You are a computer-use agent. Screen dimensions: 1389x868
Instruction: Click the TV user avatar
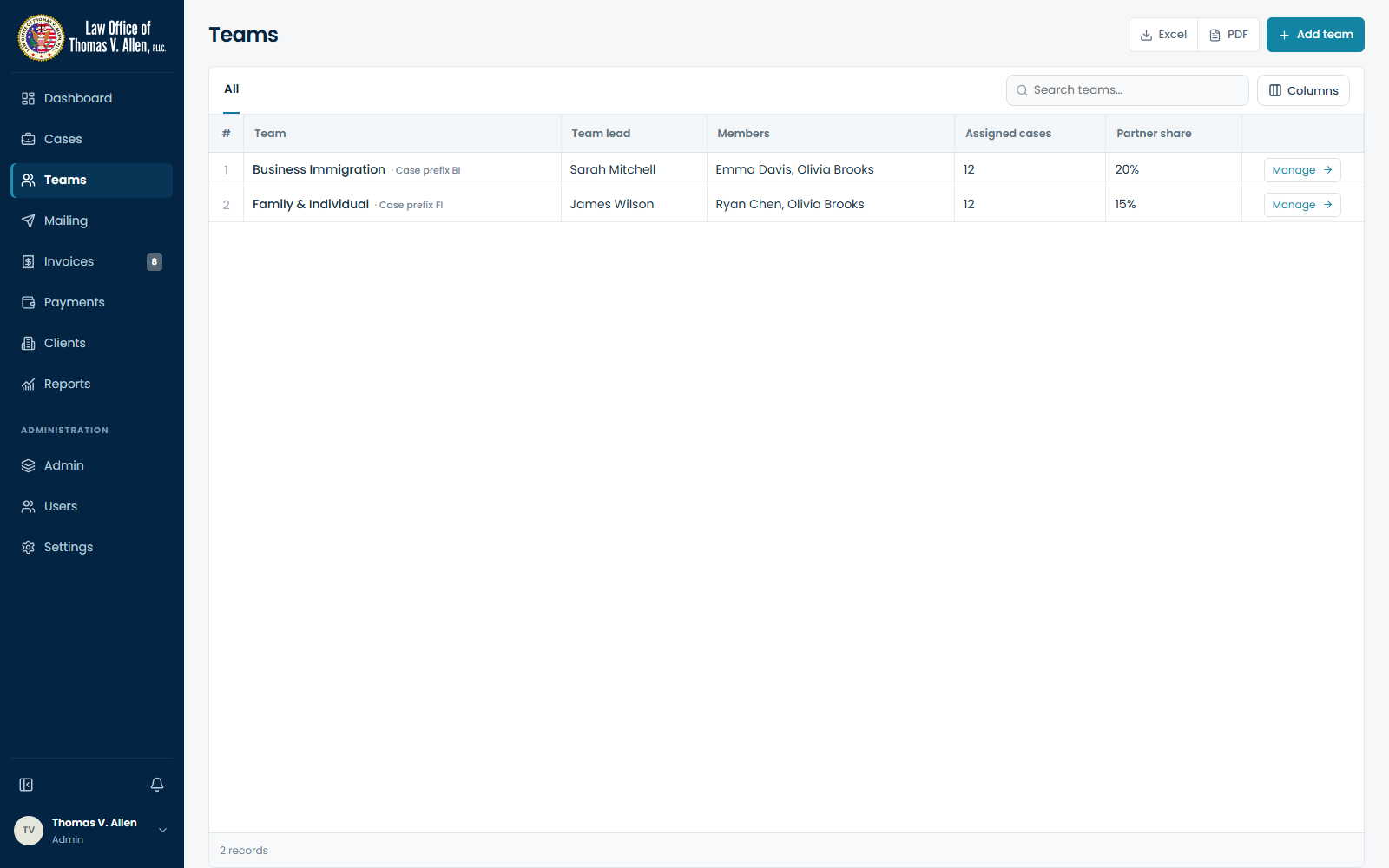point(29,831)
